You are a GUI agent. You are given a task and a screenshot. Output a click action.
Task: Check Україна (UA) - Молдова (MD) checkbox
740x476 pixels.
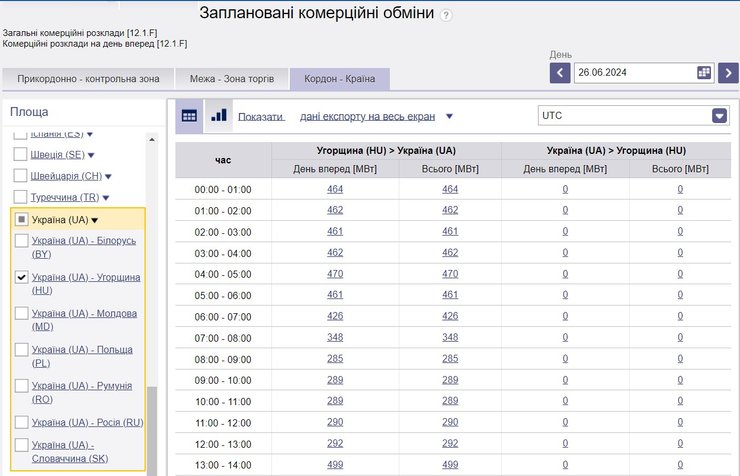21,313
